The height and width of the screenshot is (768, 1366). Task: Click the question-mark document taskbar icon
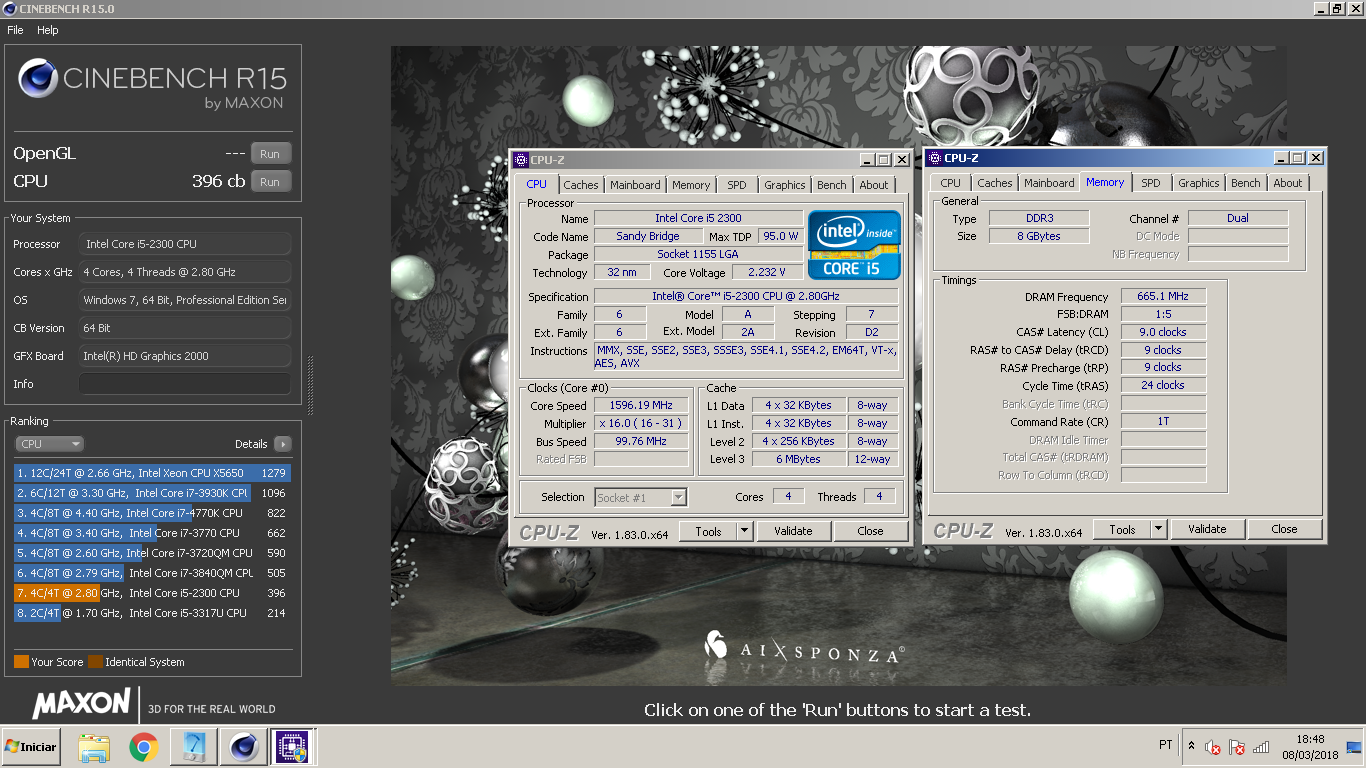pos(194,747)
